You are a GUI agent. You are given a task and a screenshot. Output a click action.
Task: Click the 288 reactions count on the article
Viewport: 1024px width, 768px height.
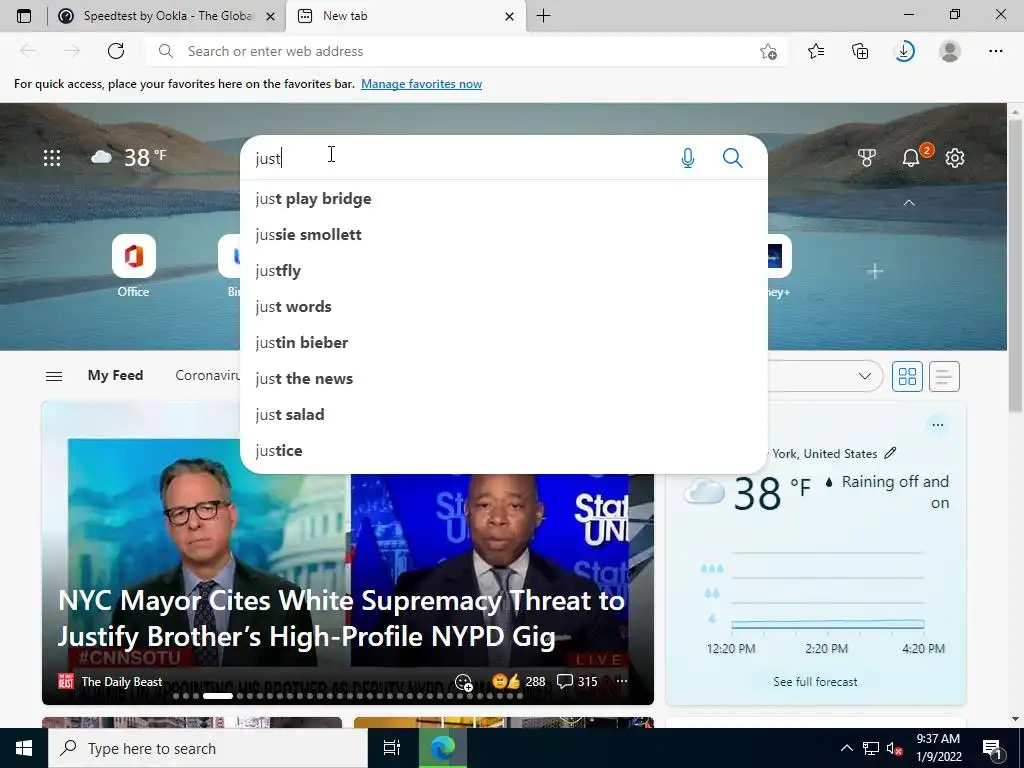click(535, 682)
